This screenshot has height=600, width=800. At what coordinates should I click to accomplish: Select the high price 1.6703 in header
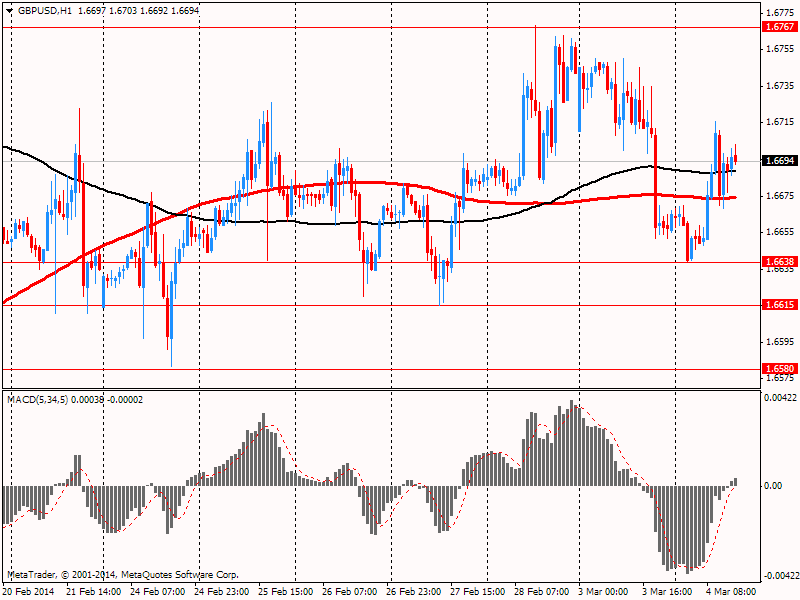pos(123,11)
